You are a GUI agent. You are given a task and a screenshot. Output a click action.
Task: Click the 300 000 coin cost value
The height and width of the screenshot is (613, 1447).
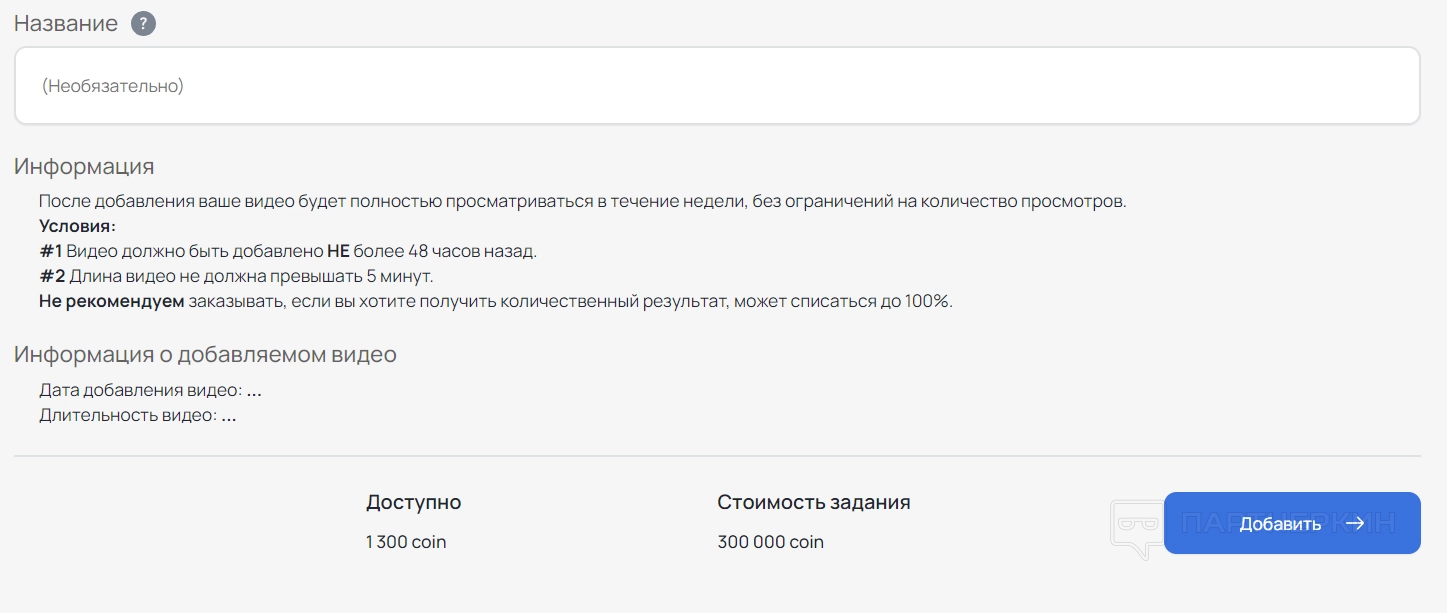(770, 542)
